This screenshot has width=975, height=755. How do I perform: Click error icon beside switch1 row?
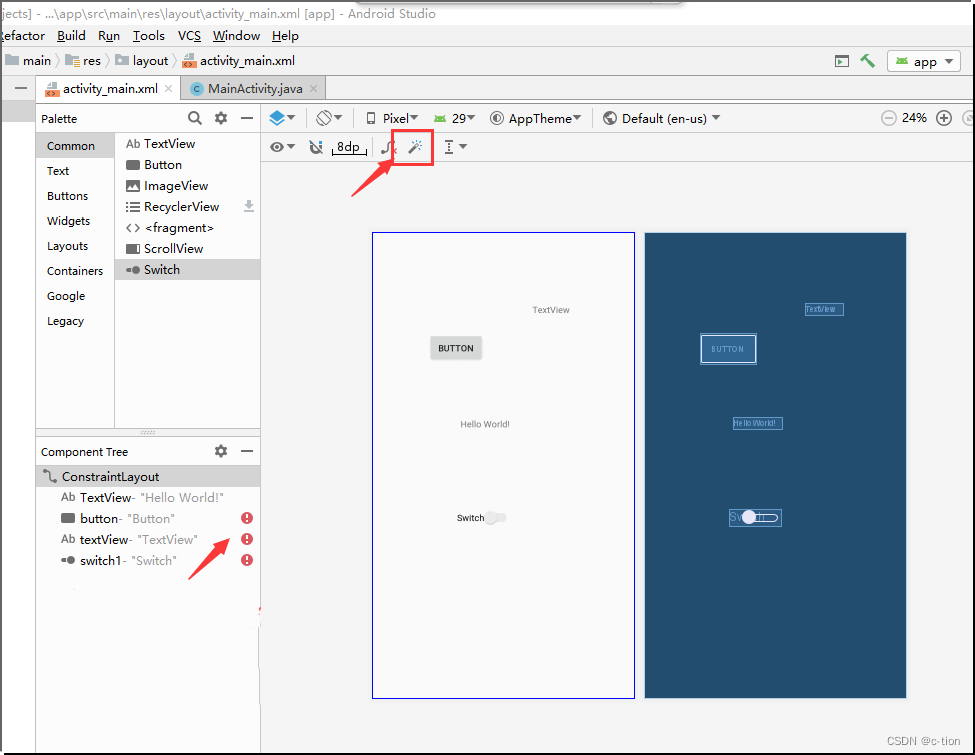click(247, 560)
